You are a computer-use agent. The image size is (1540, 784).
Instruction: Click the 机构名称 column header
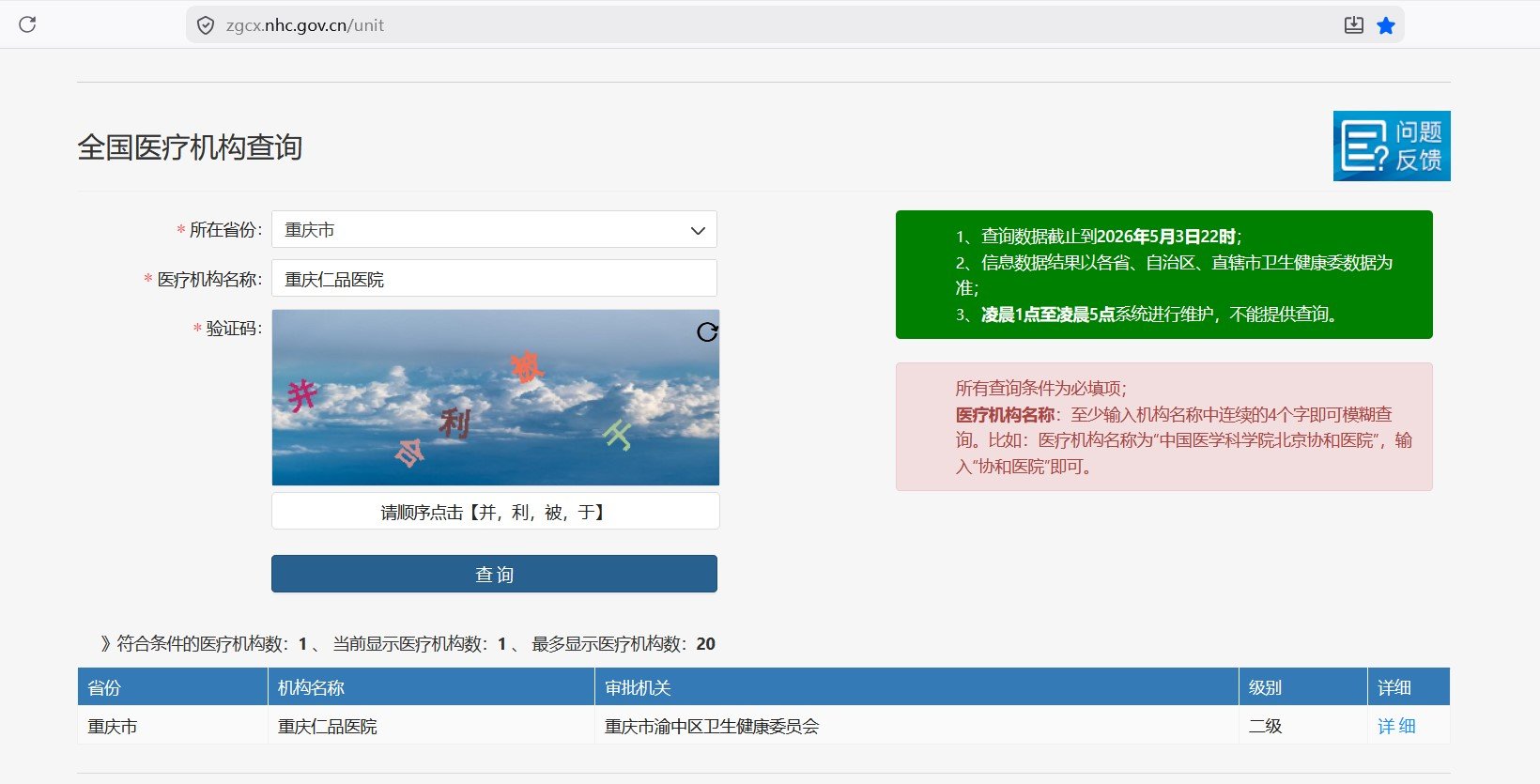coord(312,687)
